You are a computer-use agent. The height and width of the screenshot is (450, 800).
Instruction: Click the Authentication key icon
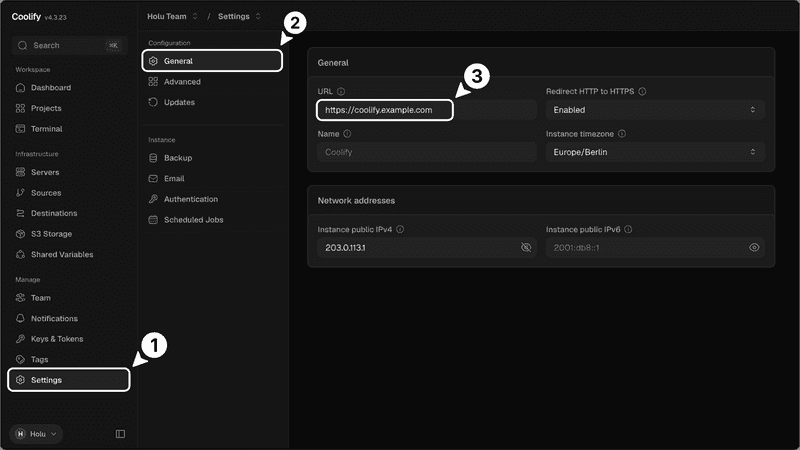(x=153, y=199)
